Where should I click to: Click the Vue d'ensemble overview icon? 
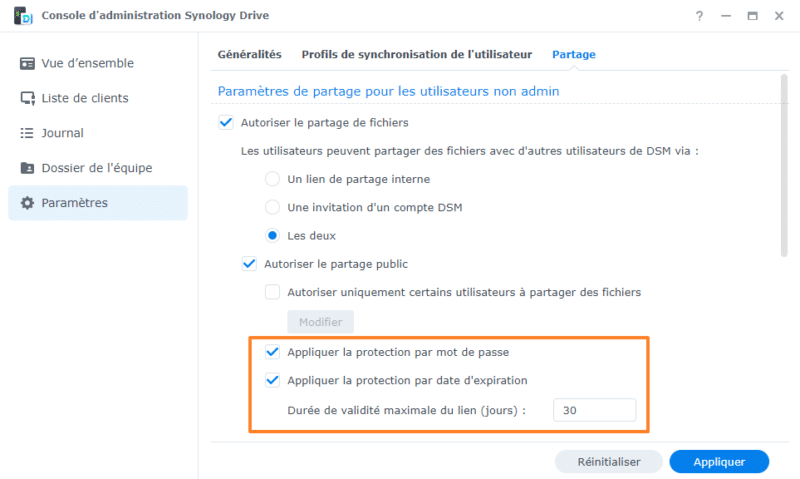tap(28, 63)
